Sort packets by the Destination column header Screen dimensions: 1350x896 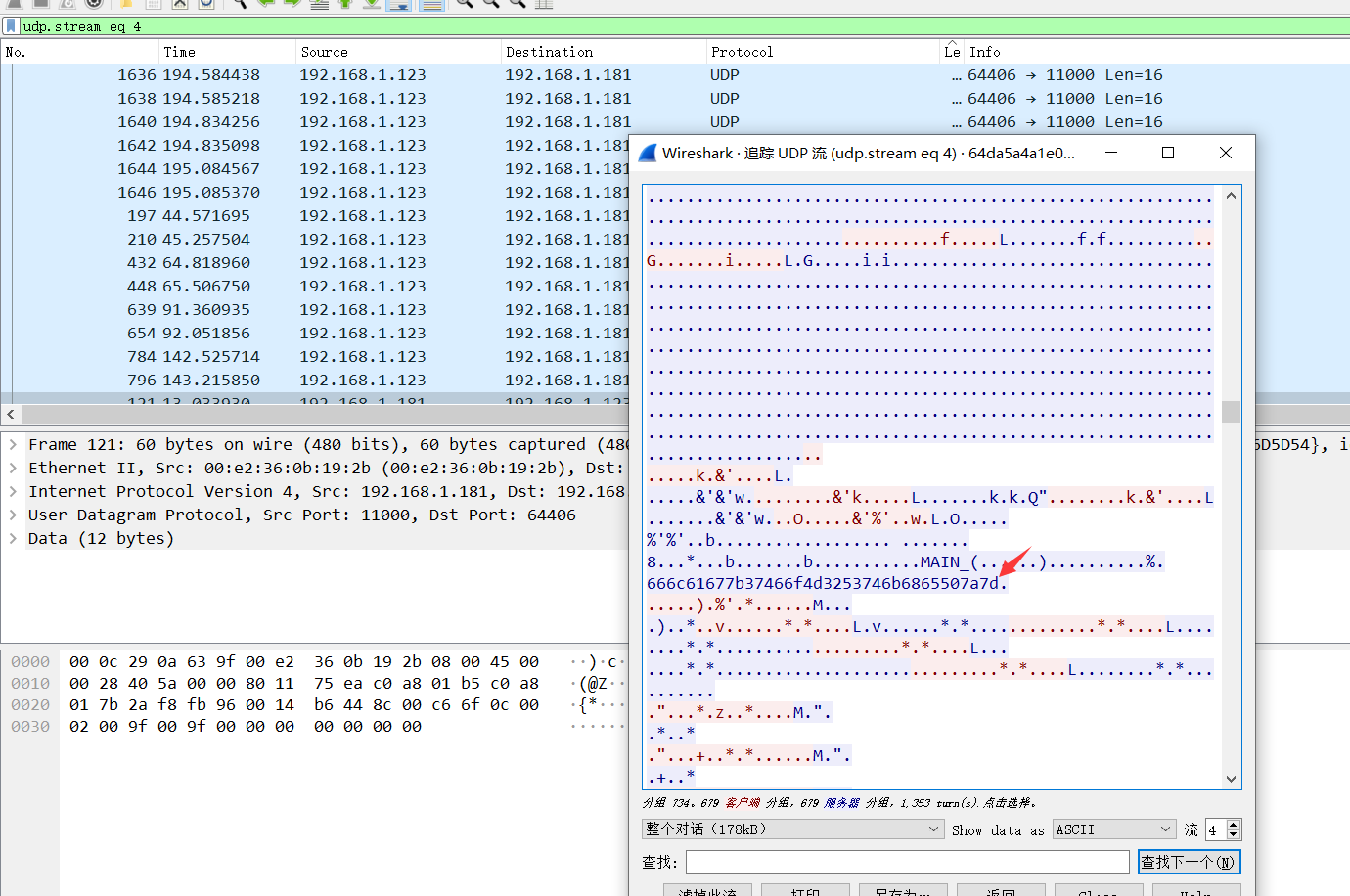pos(603,52)
